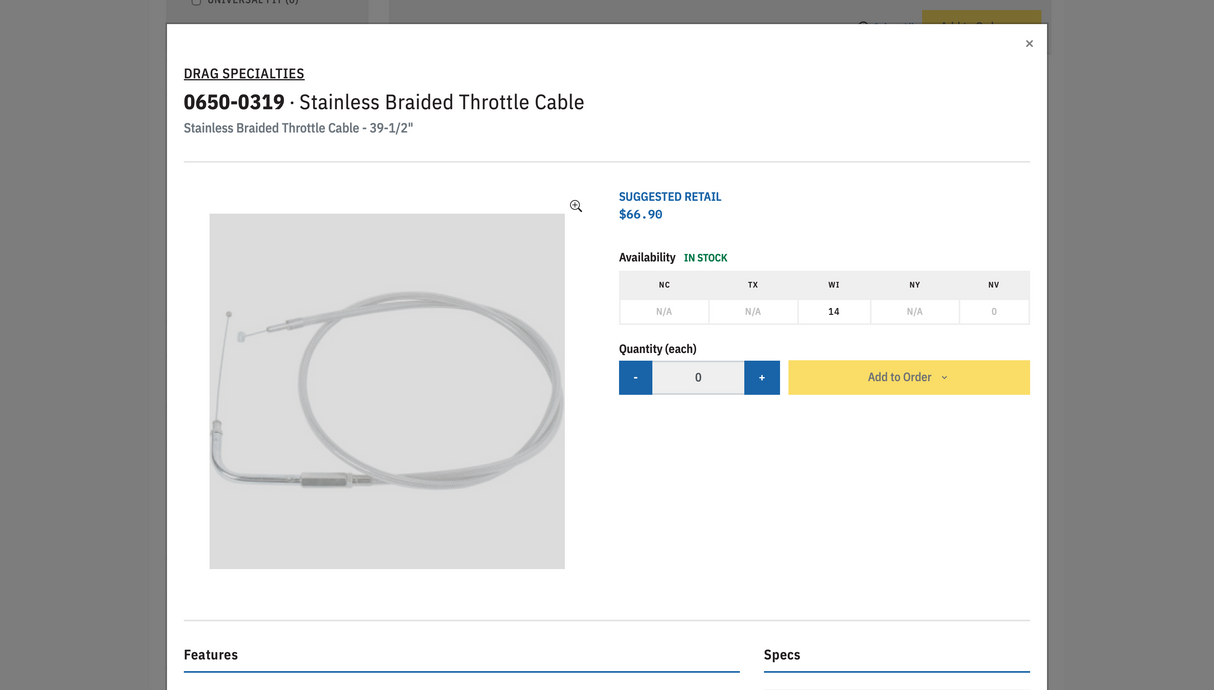Select the NC column header
Viewport: 1214px width, 690px height.
(664, 285)
